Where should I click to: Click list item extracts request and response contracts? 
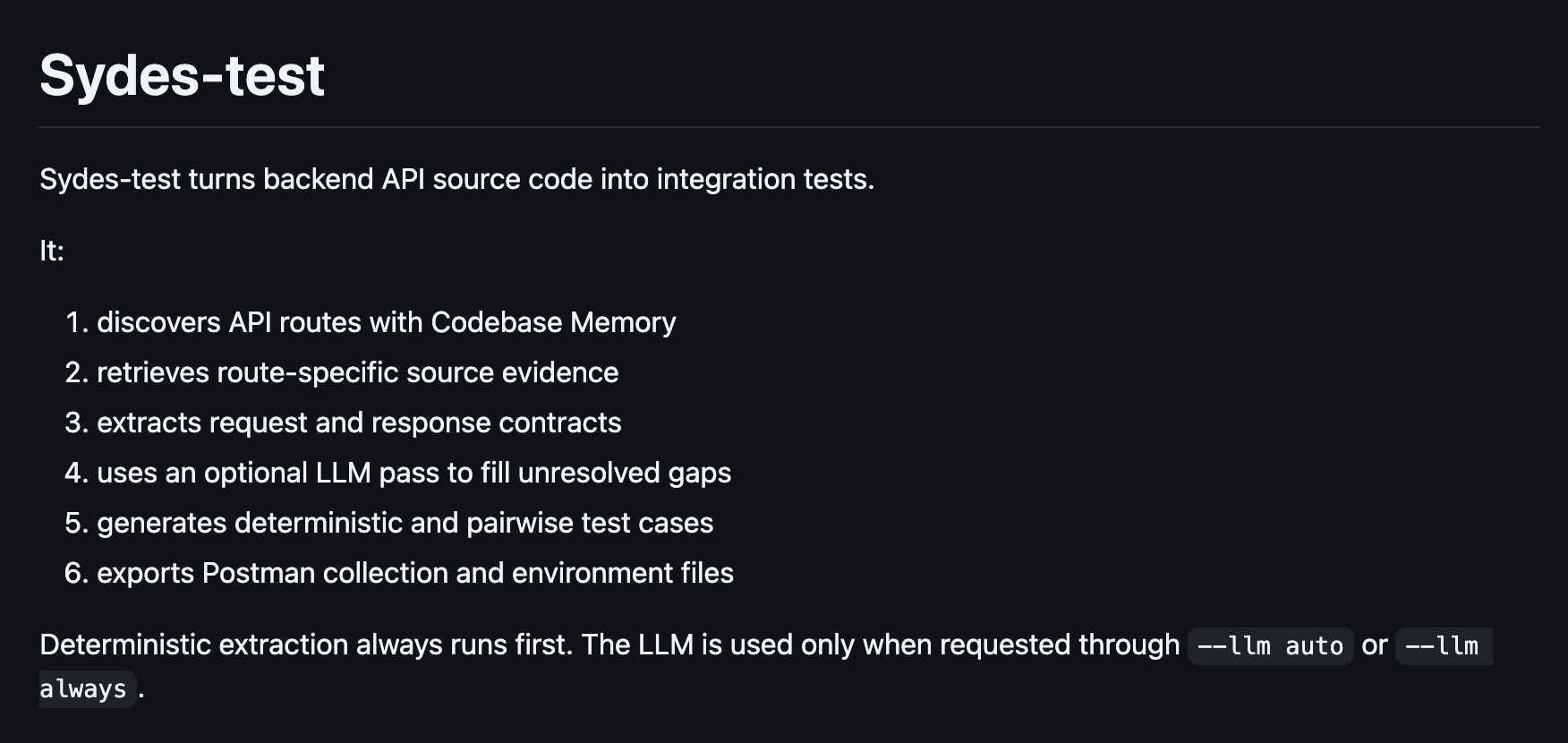[x=359, y=423]
